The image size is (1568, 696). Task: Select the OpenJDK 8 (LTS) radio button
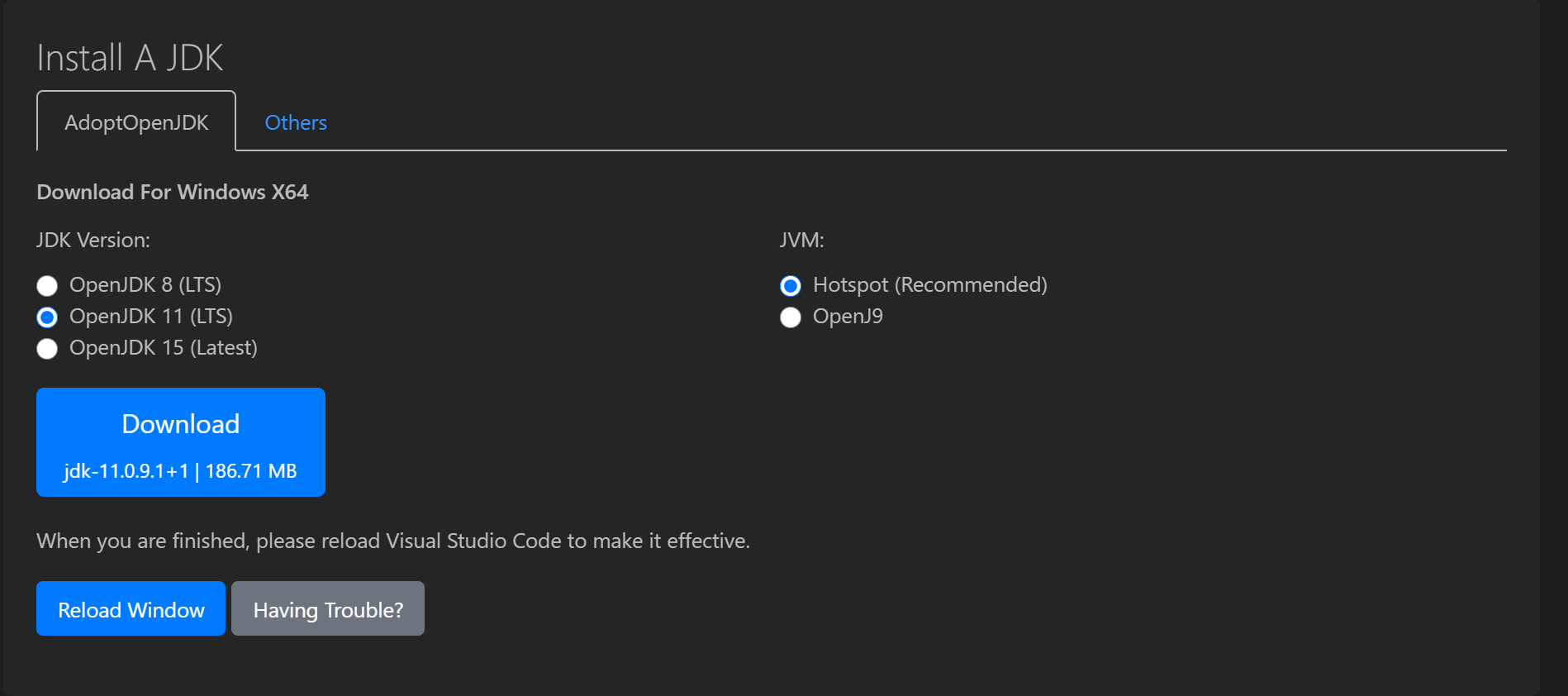[x=47, y=286]
